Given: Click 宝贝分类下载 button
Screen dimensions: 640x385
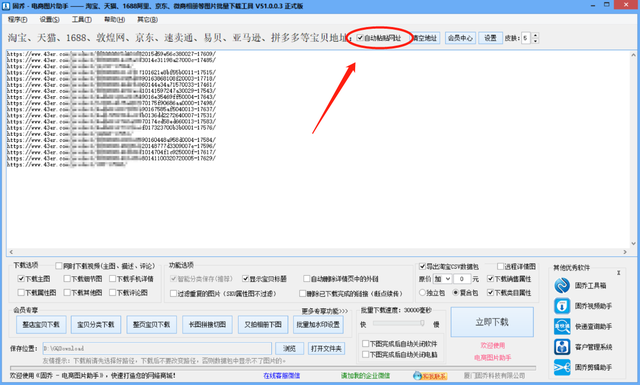Looking at the screenshot, I should [96, 325].
